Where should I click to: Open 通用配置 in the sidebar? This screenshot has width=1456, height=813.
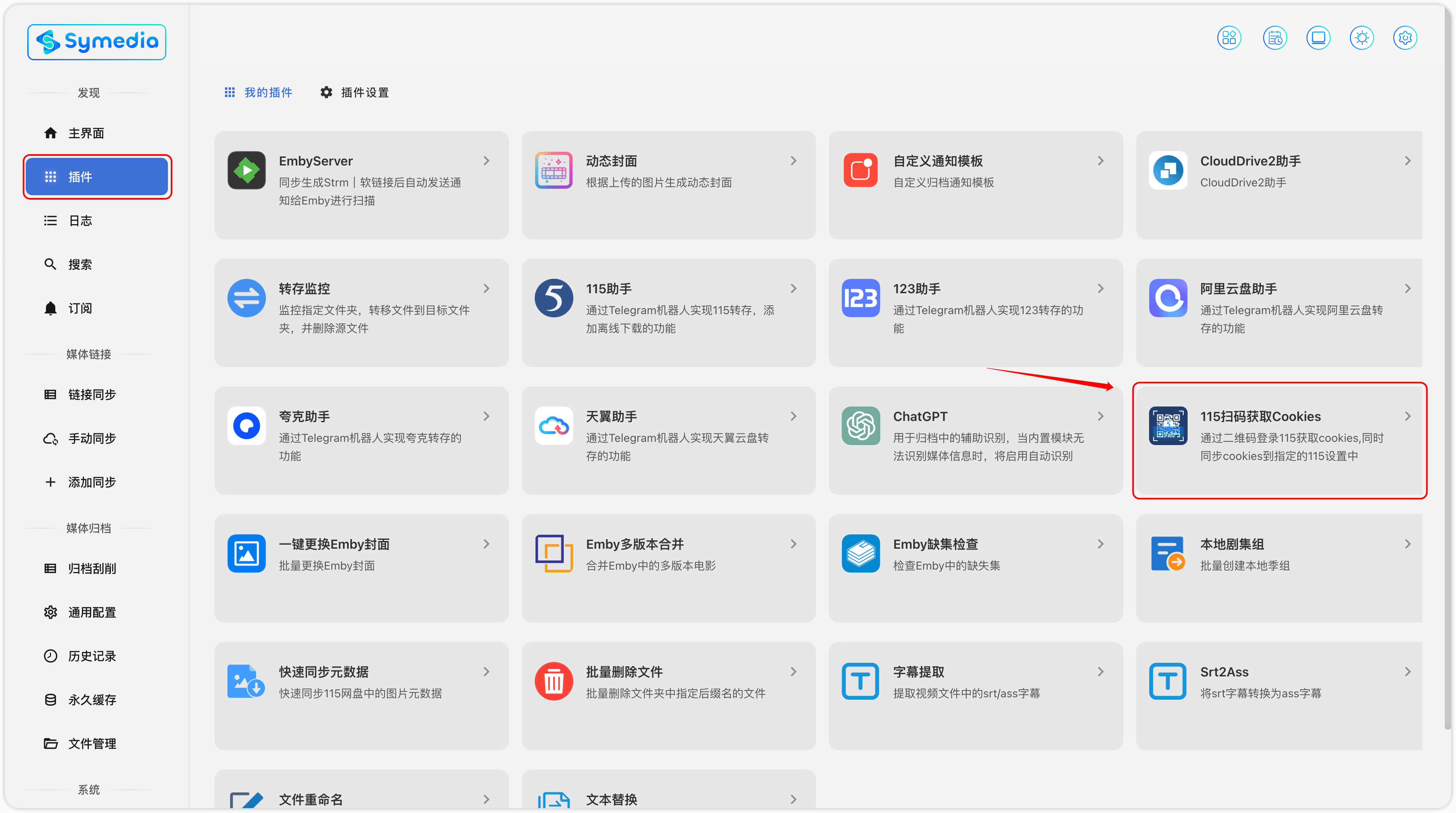[97, 613]
